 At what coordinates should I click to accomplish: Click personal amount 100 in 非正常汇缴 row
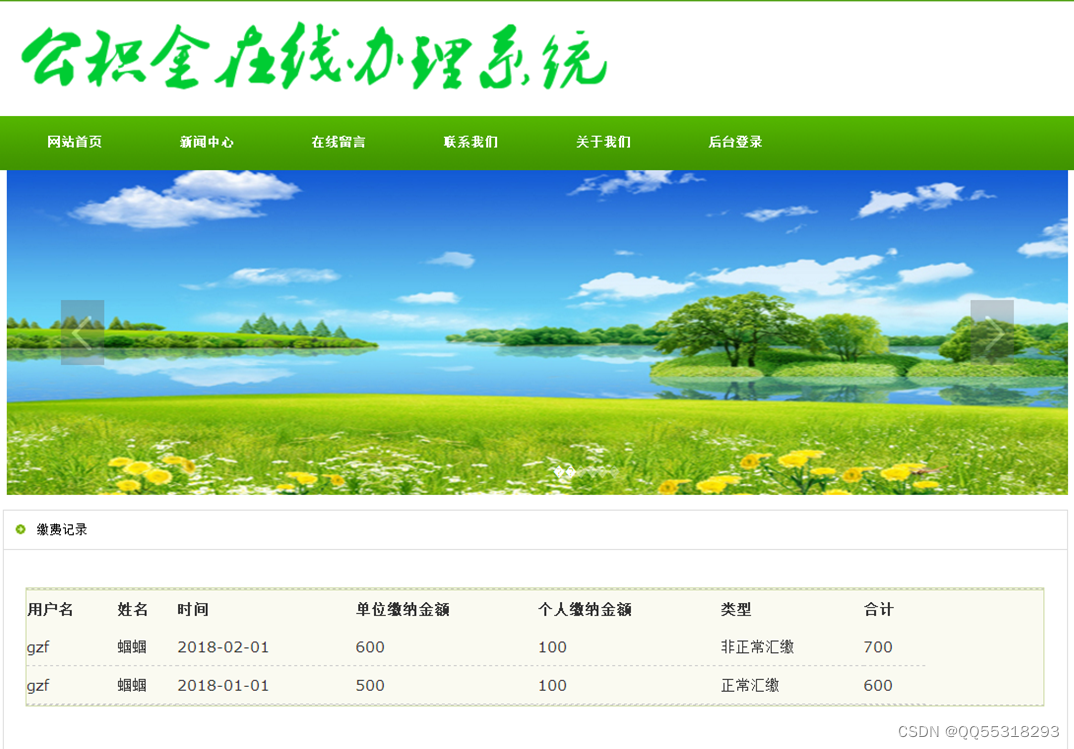point(552,647)
